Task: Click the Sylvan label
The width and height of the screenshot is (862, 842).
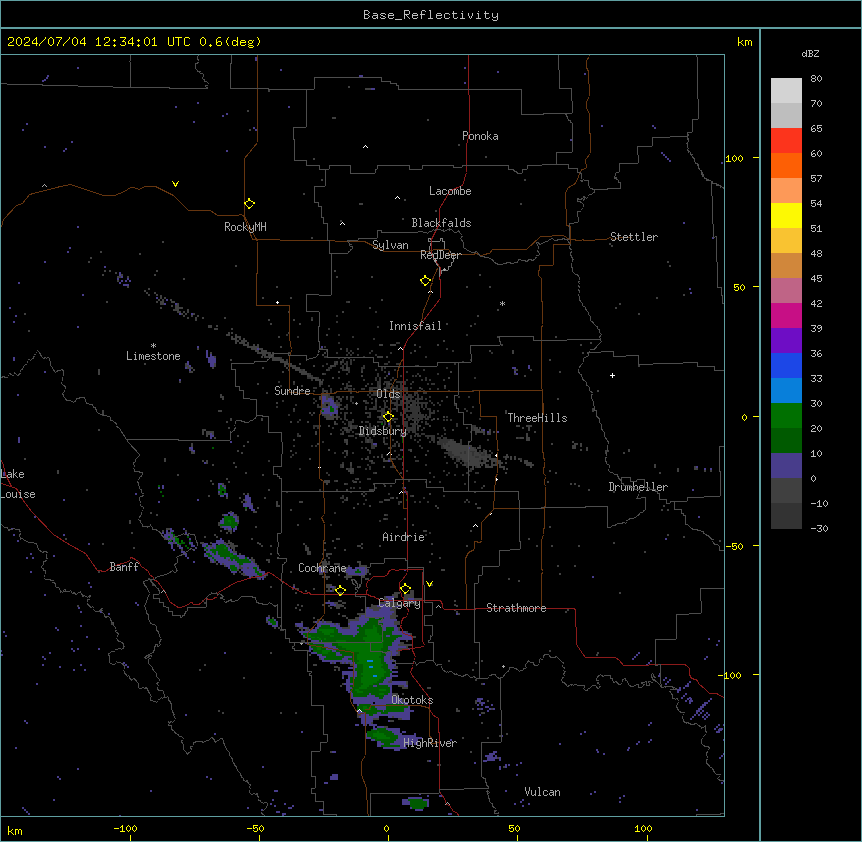Action: click(390, 245)
